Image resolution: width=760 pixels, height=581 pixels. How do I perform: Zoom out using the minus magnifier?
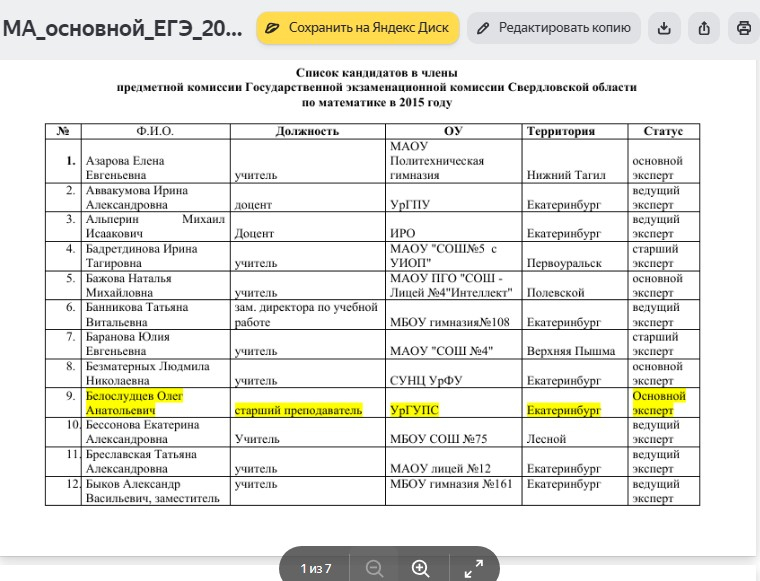[374, 567]
